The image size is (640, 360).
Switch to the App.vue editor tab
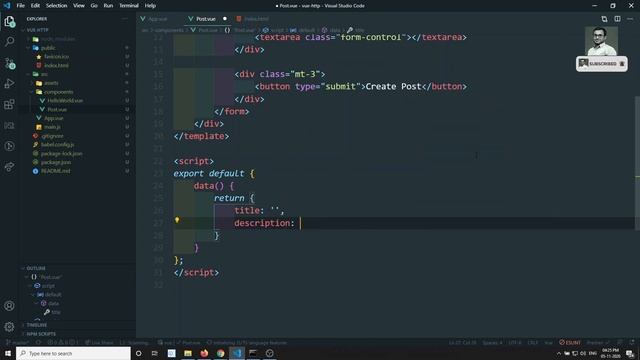158,19
